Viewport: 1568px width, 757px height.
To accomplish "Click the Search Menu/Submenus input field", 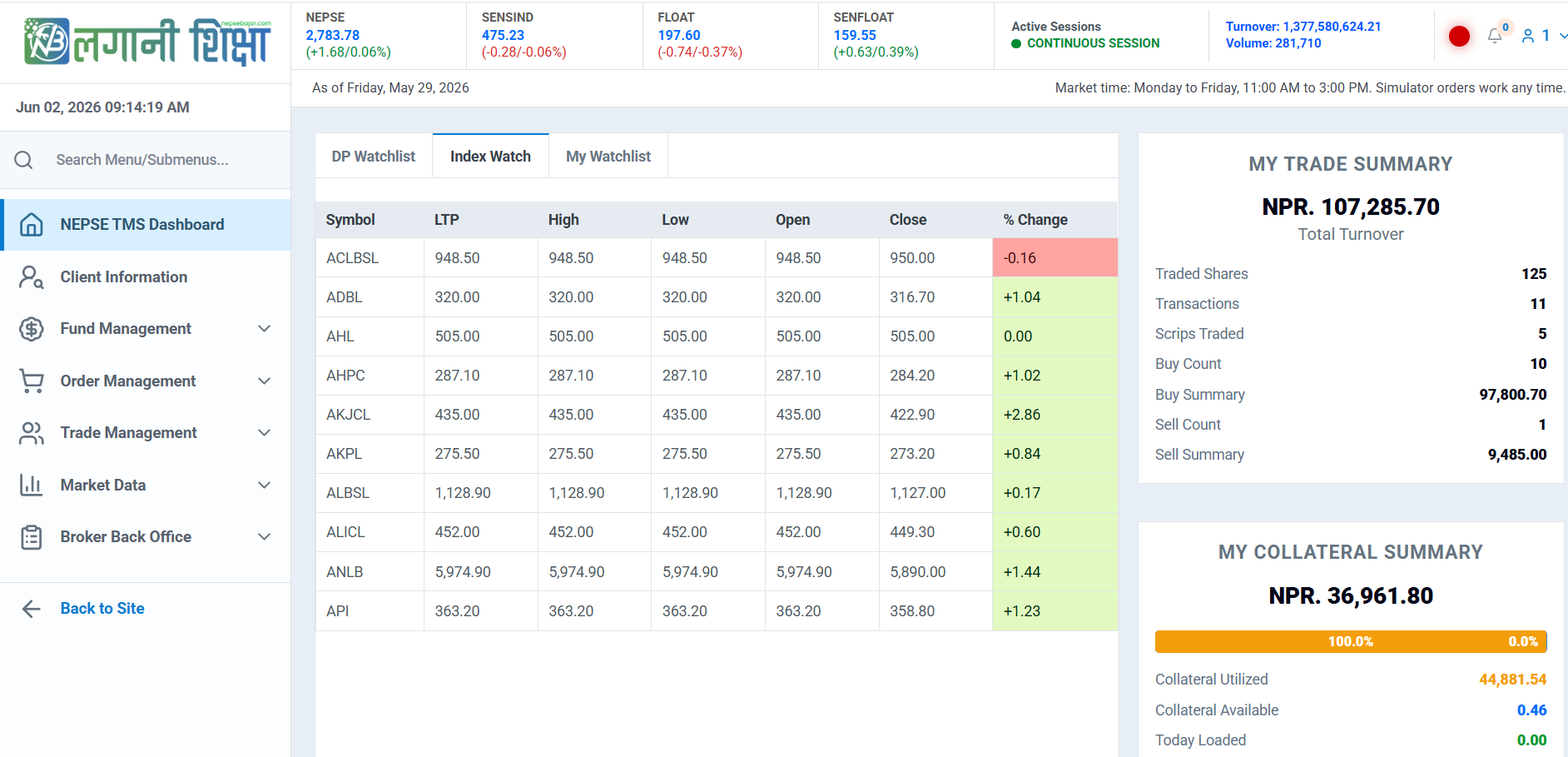I will click(x=166, y=160).
